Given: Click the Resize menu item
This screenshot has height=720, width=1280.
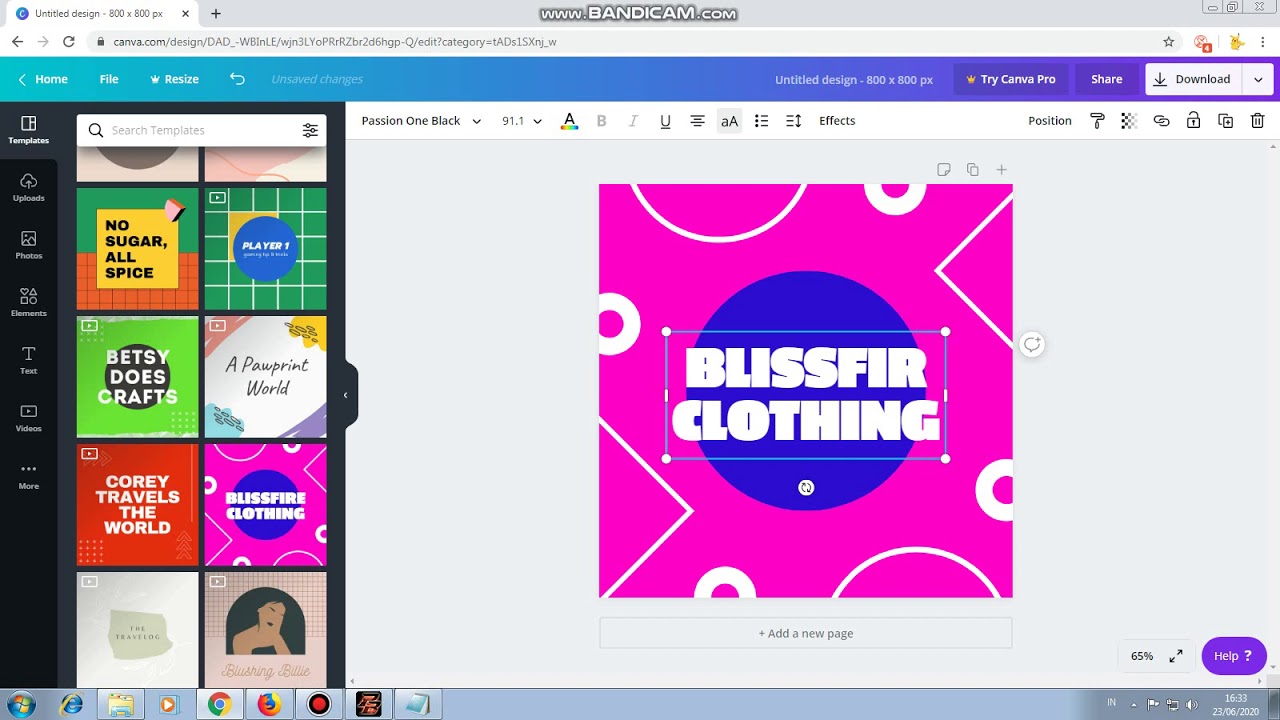Looking at the screenshot, I should (174, 79).
